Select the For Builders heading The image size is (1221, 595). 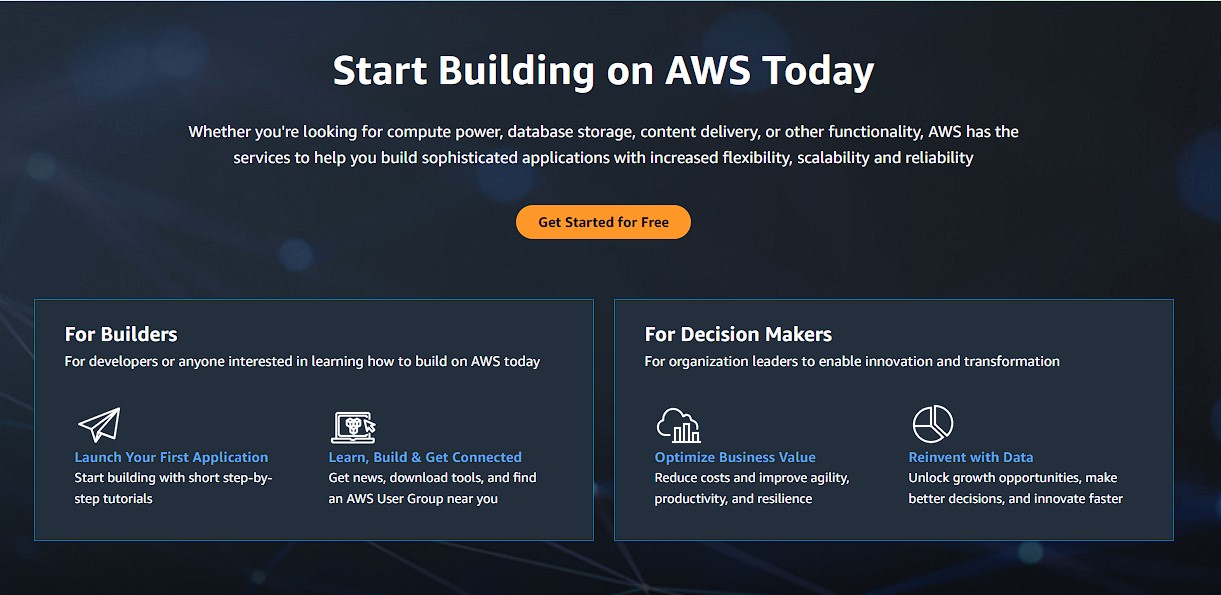tap(121, 334)
